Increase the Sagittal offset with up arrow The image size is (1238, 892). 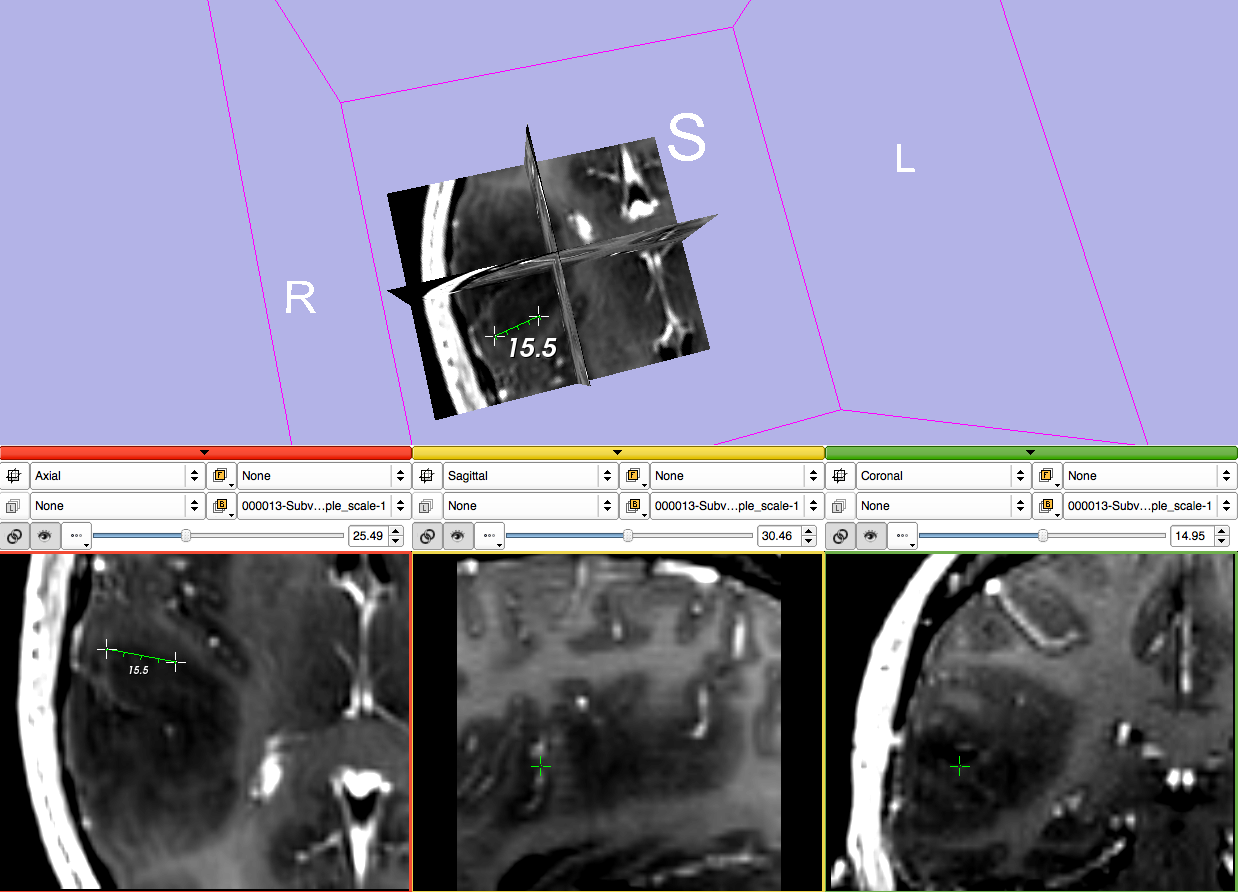tap(809, 531)
